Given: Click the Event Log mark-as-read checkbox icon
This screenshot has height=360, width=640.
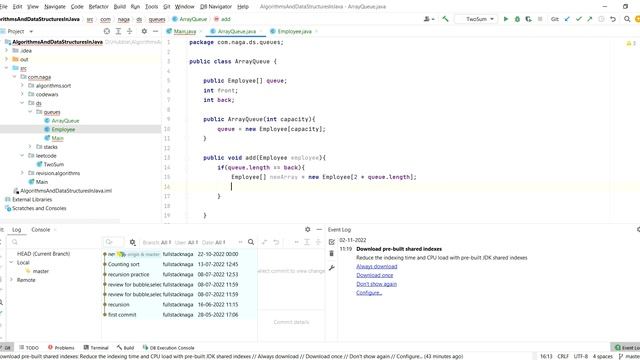Looking at the screenshot, I should pyautogui.click(x=331, y=242).
